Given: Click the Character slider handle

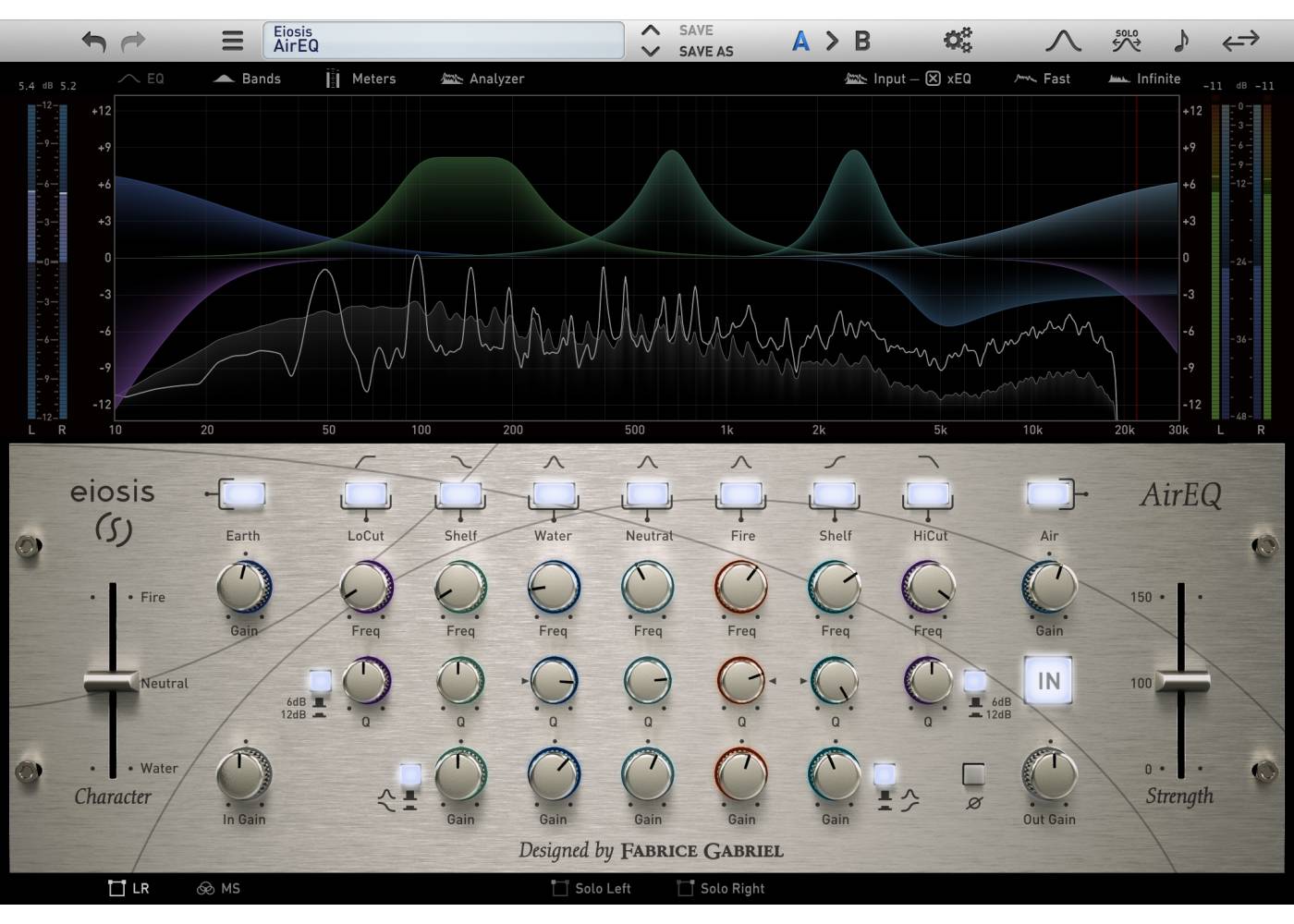Looking at the screenshot, I should pos(112,682).
